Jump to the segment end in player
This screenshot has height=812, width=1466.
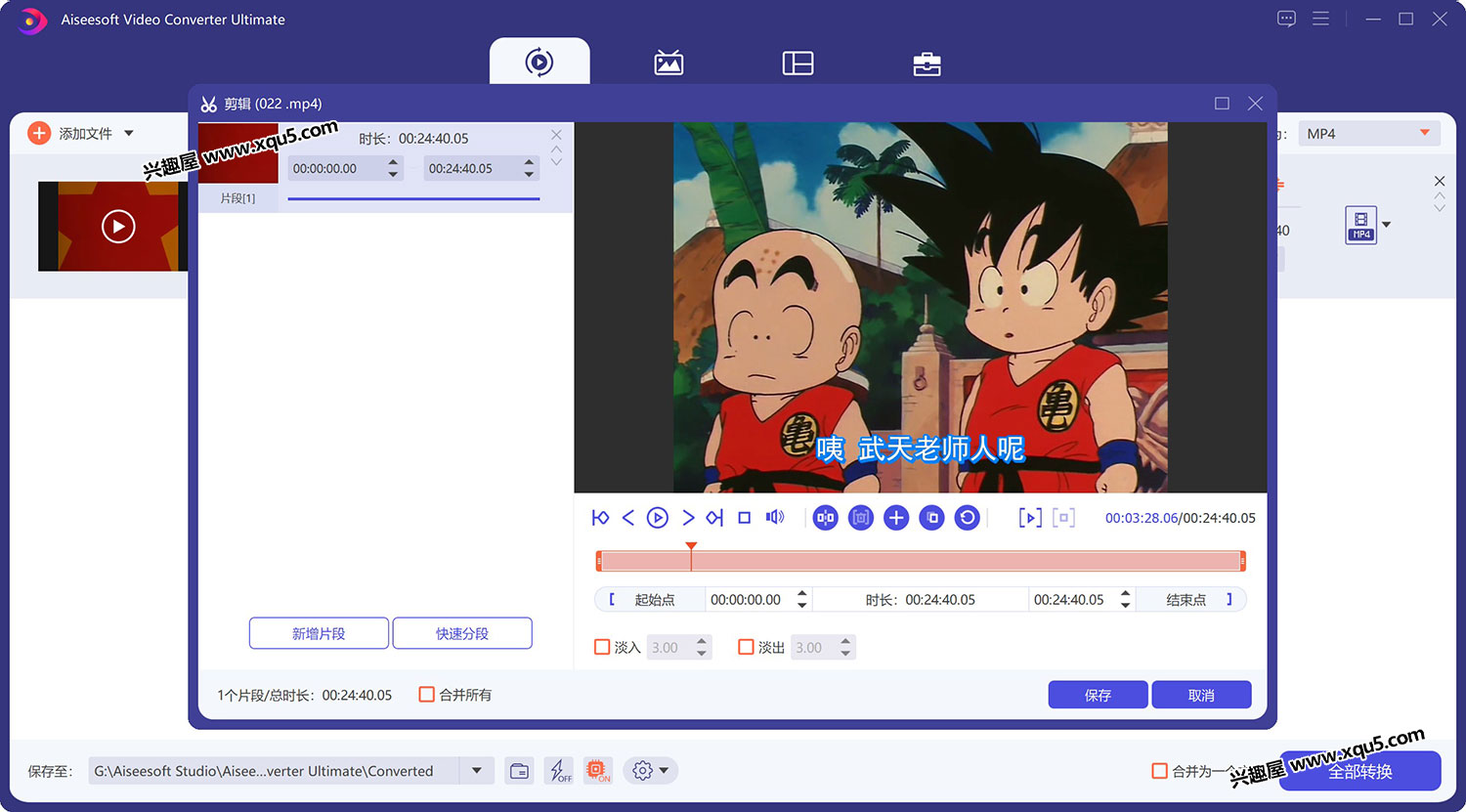pos(715,518)
